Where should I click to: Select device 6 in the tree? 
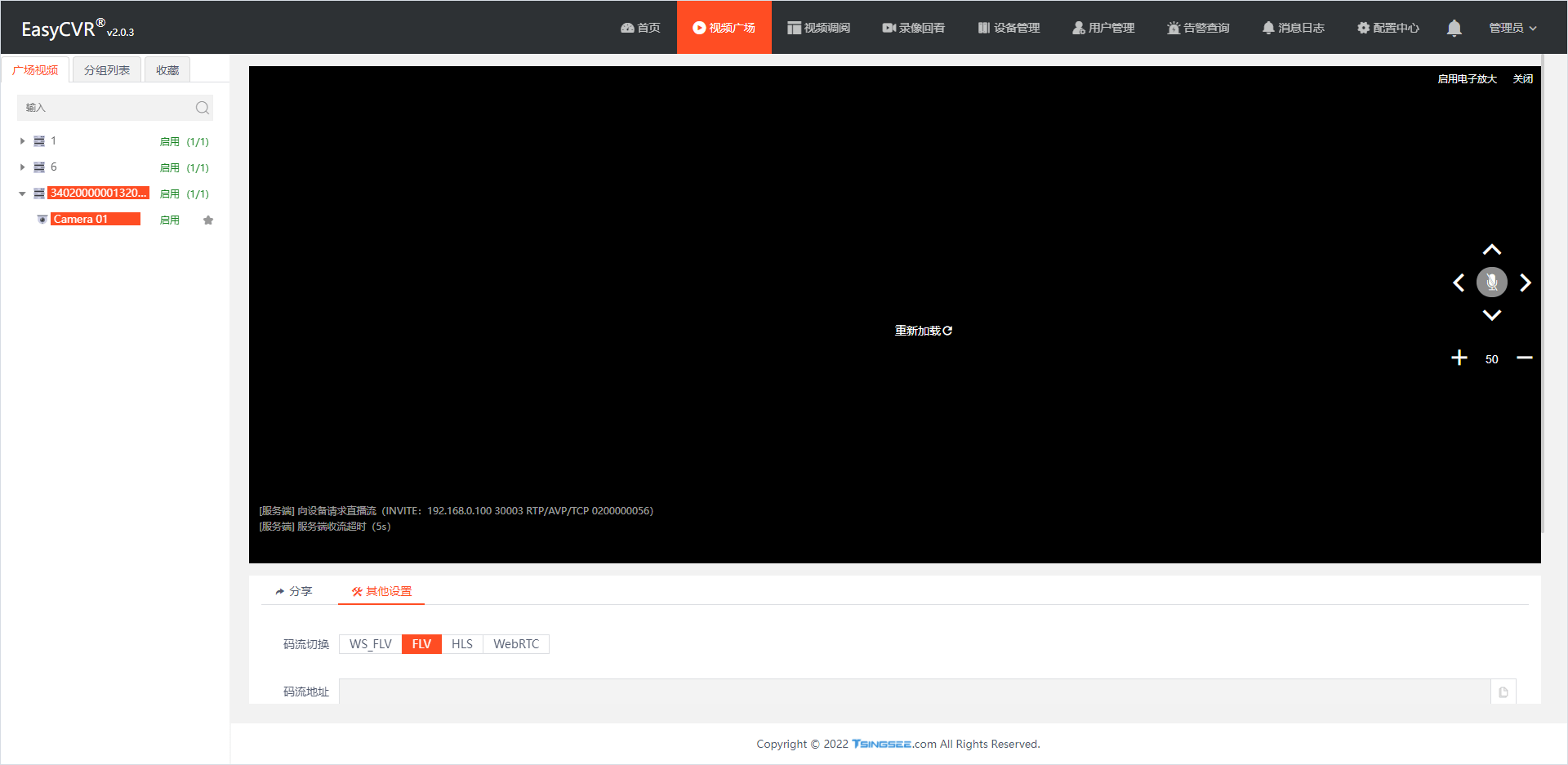coord(53,167)
